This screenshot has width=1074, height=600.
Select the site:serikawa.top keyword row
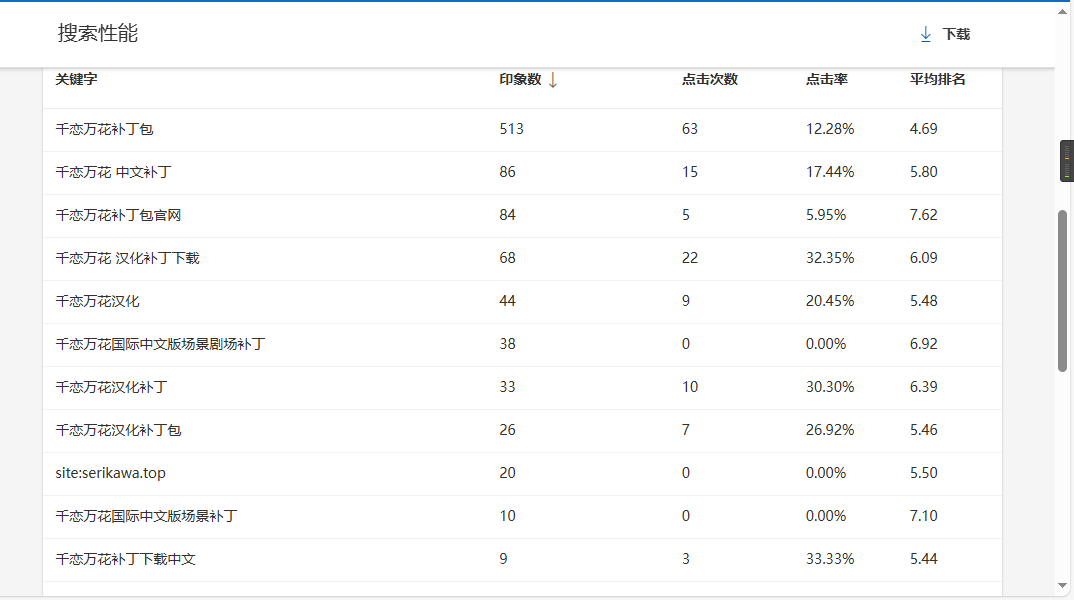(x=110, y=473)
